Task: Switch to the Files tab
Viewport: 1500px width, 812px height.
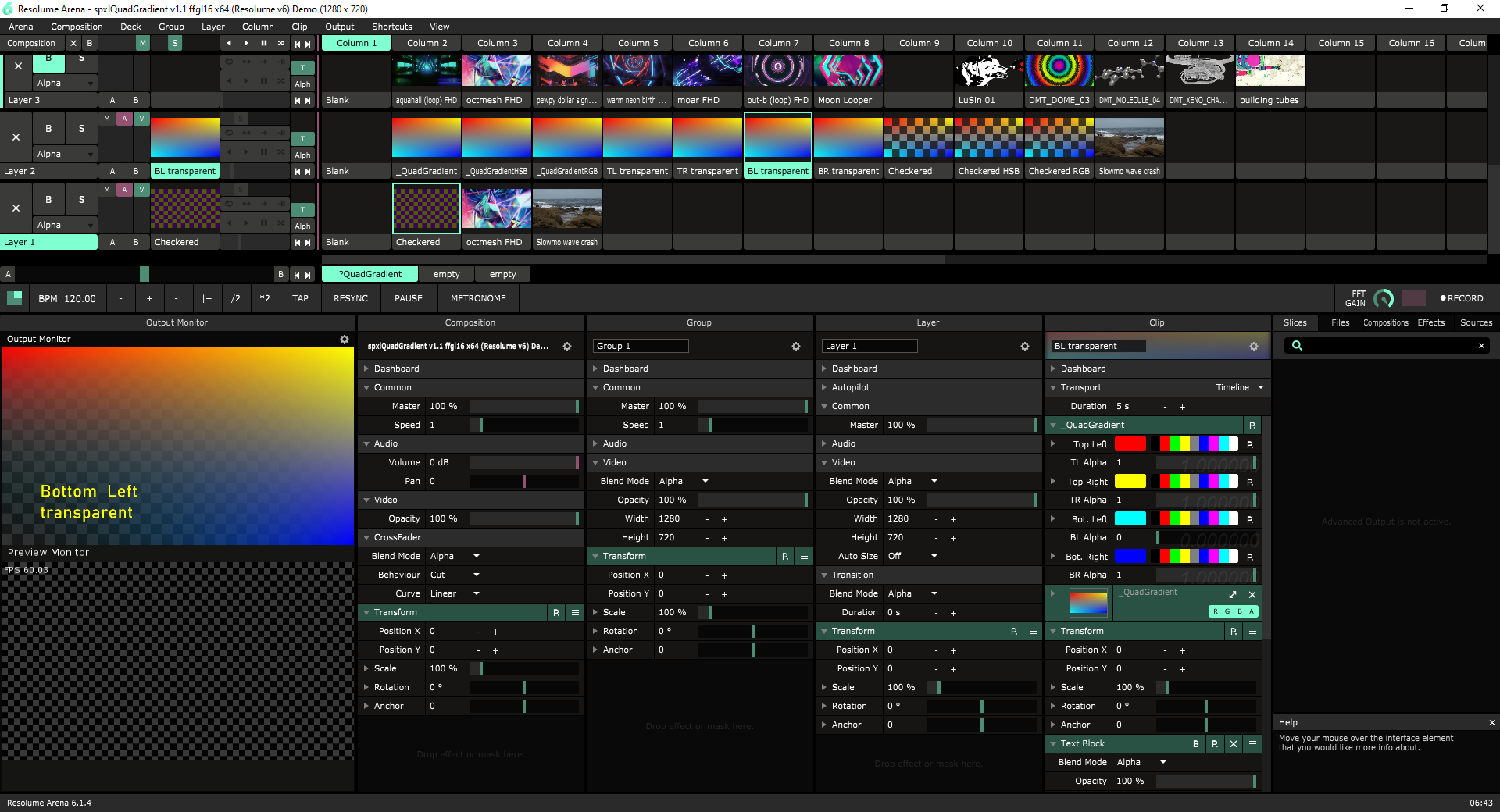Action: coord(1341,323)
